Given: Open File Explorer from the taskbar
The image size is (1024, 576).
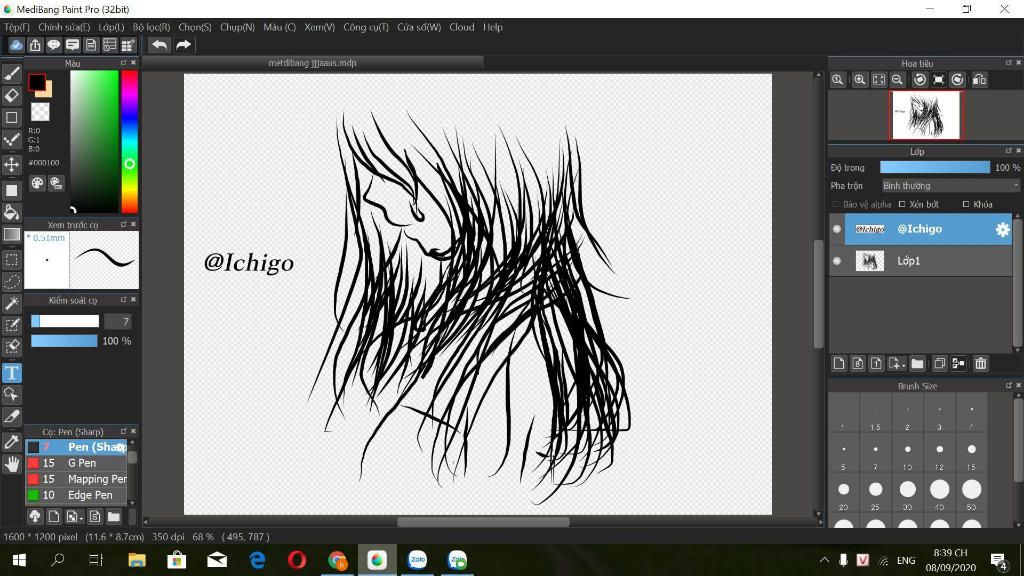Looking at the screenshot, I should click(137, 560).
